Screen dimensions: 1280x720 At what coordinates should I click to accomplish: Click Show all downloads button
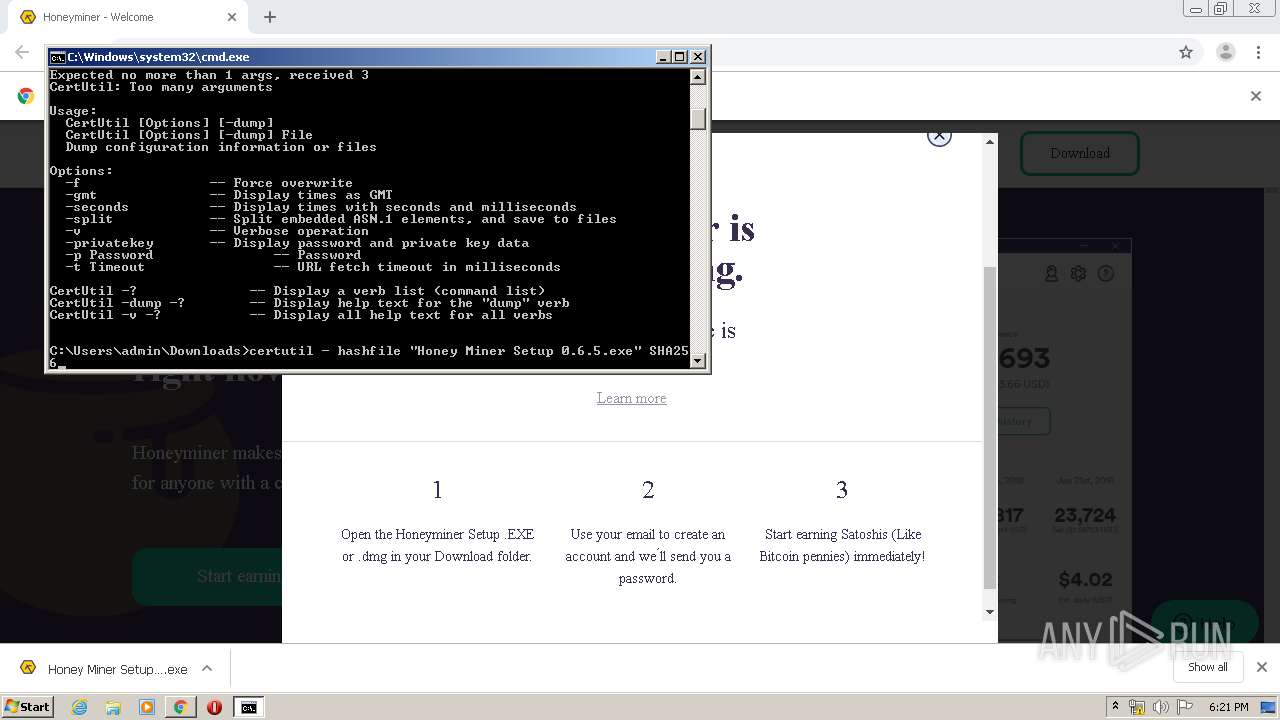point(1208,667)
